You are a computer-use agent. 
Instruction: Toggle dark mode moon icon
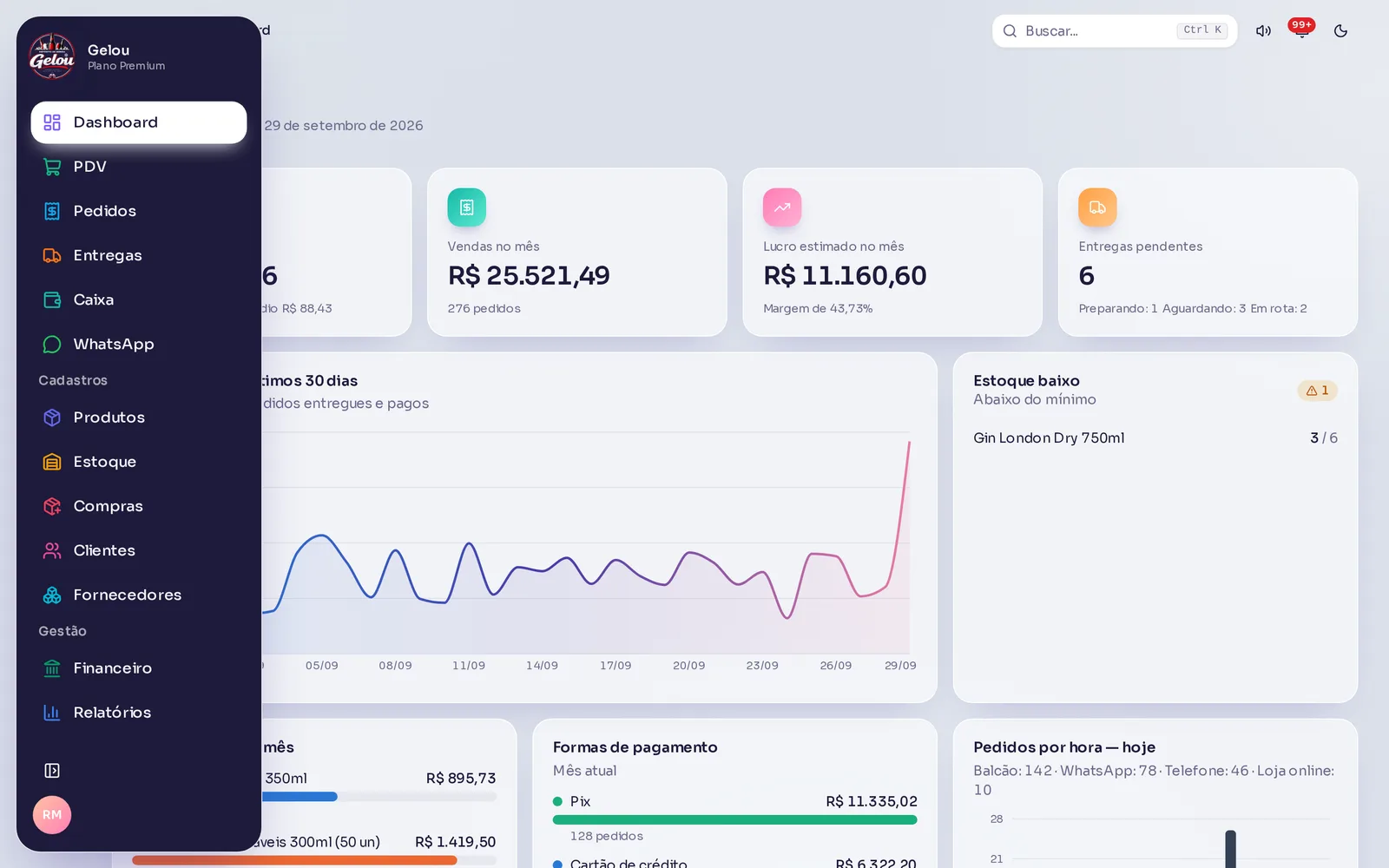[1340, 31]
